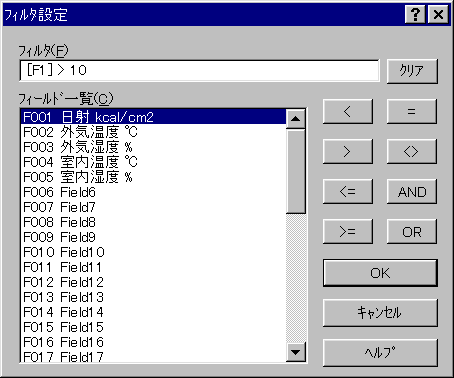454x378 pixels.
Task: Select field F014 Field14
Action: pyautogui.click(x=153, y=312)
